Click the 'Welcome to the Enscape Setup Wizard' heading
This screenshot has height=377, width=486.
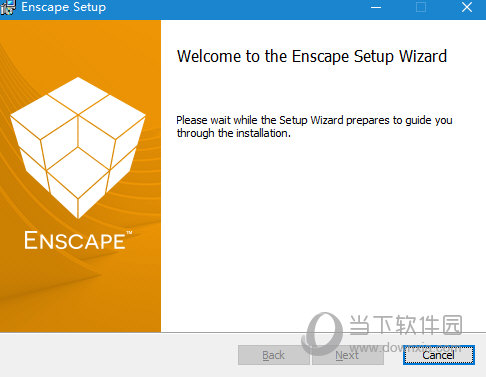312,57
